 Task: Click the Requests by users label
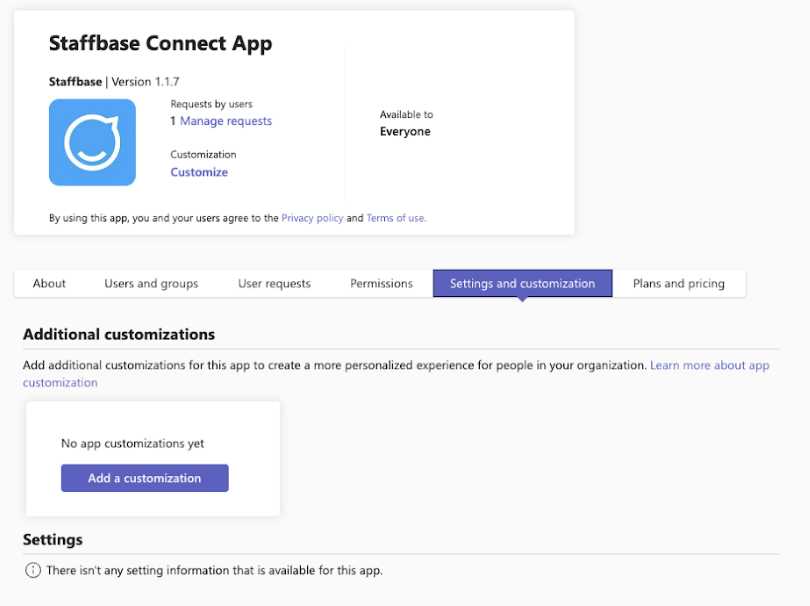point(211,104)
